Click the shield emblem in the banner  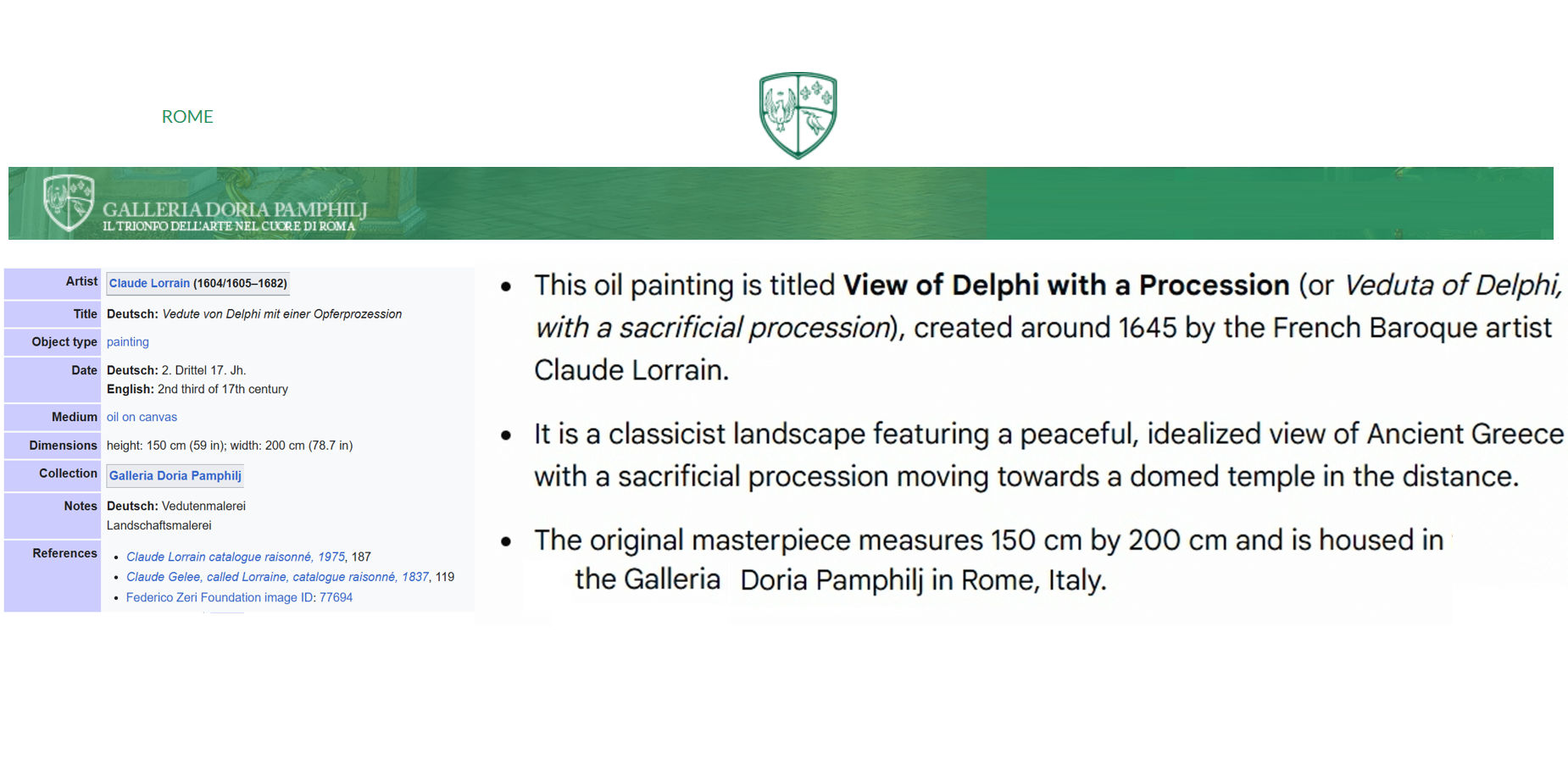click(69, 202)
